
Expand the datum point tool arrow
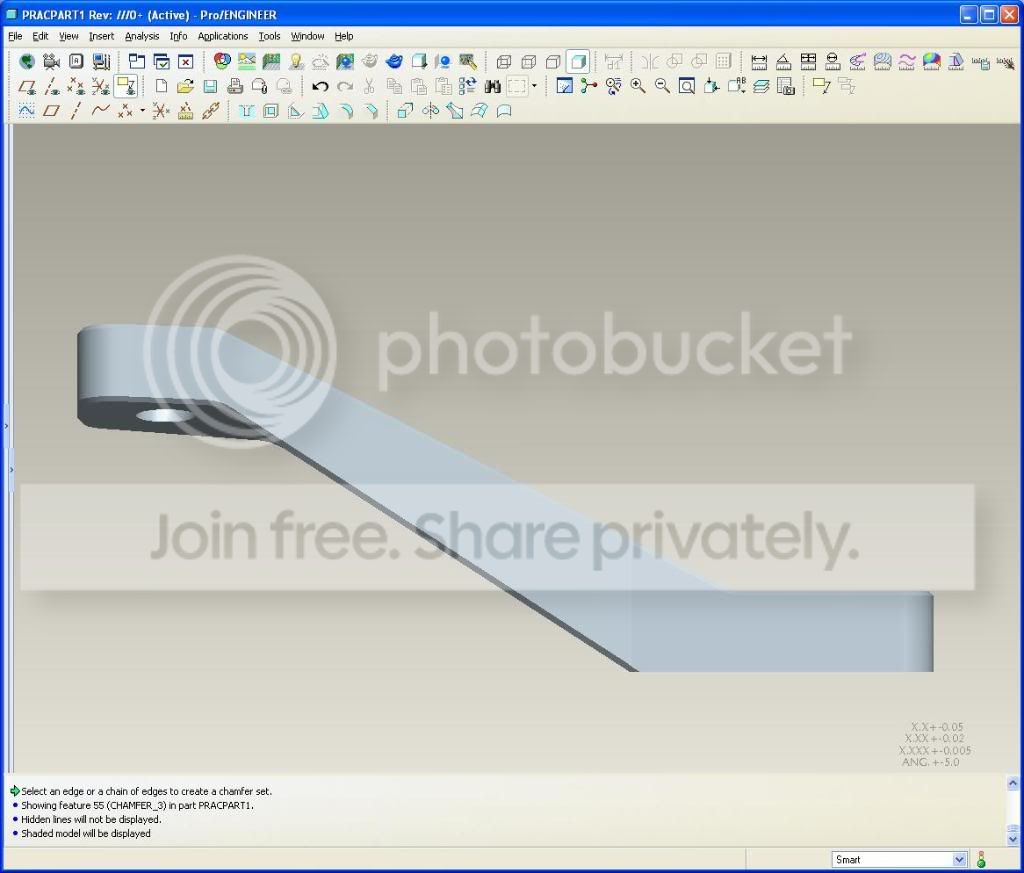142,111
